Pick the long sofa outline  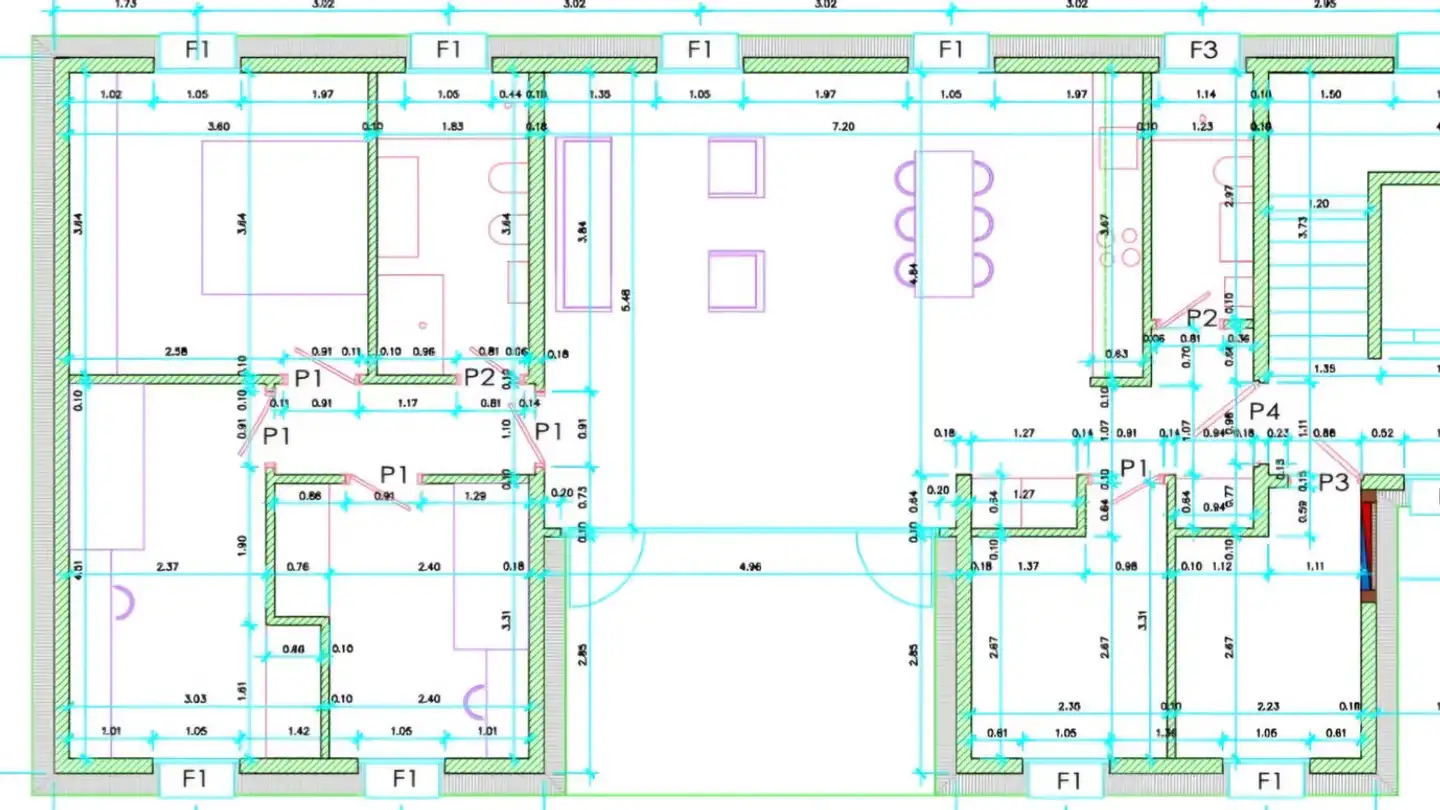584,224
